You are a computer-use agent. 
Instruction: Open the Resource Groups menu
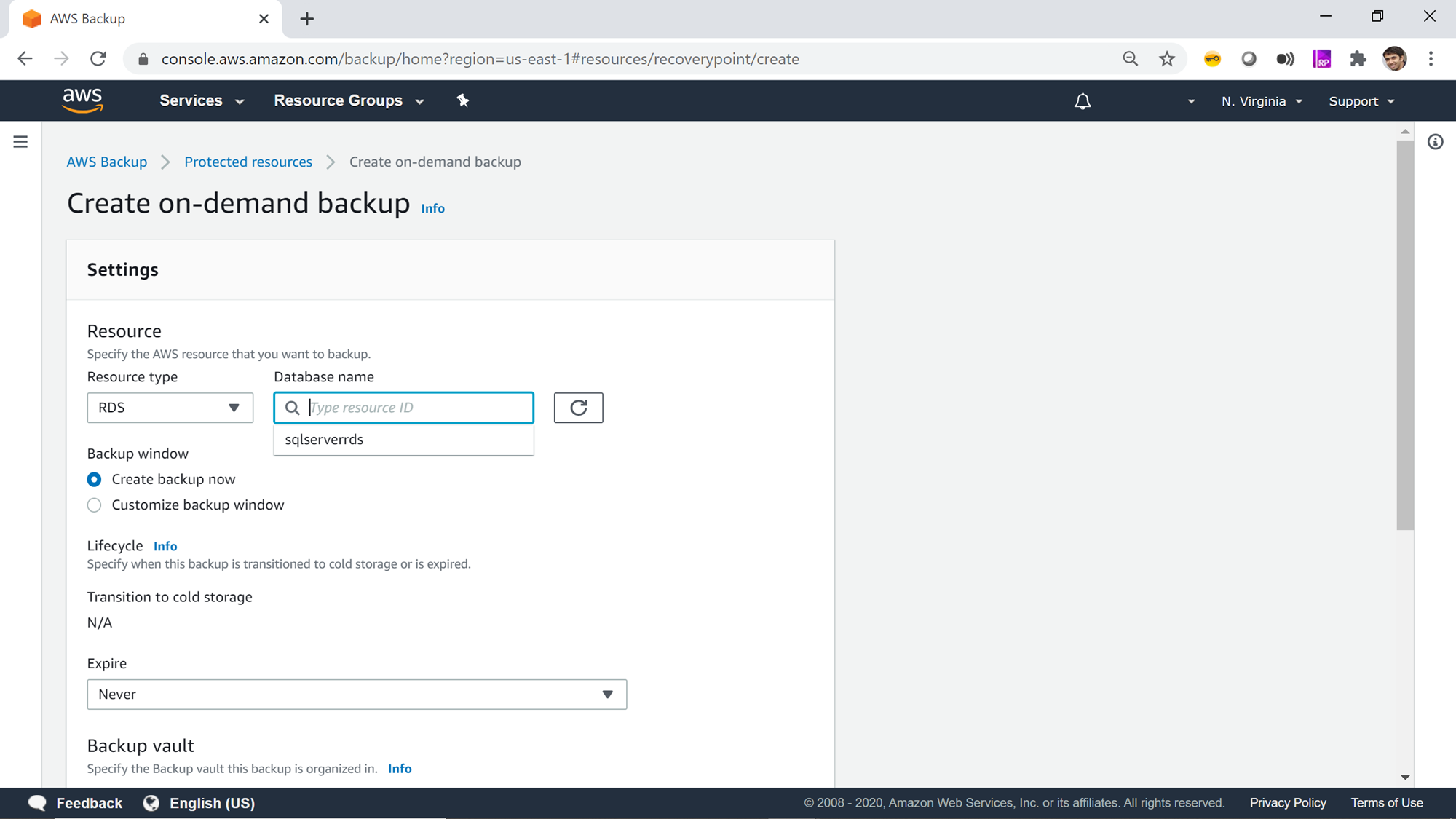point(348,100)
